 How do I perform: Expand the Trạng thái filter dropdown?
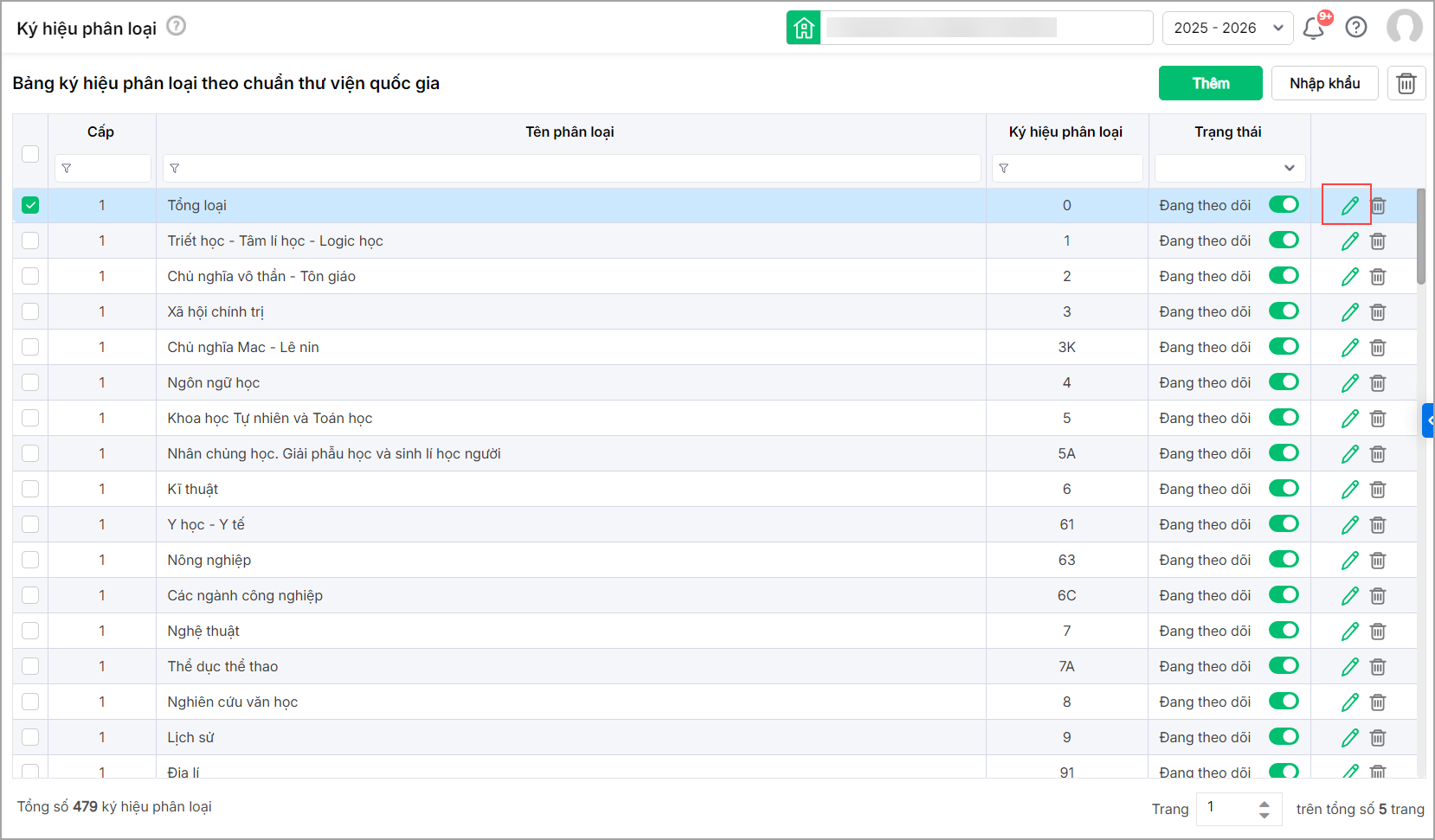(x=1229, y=168)
